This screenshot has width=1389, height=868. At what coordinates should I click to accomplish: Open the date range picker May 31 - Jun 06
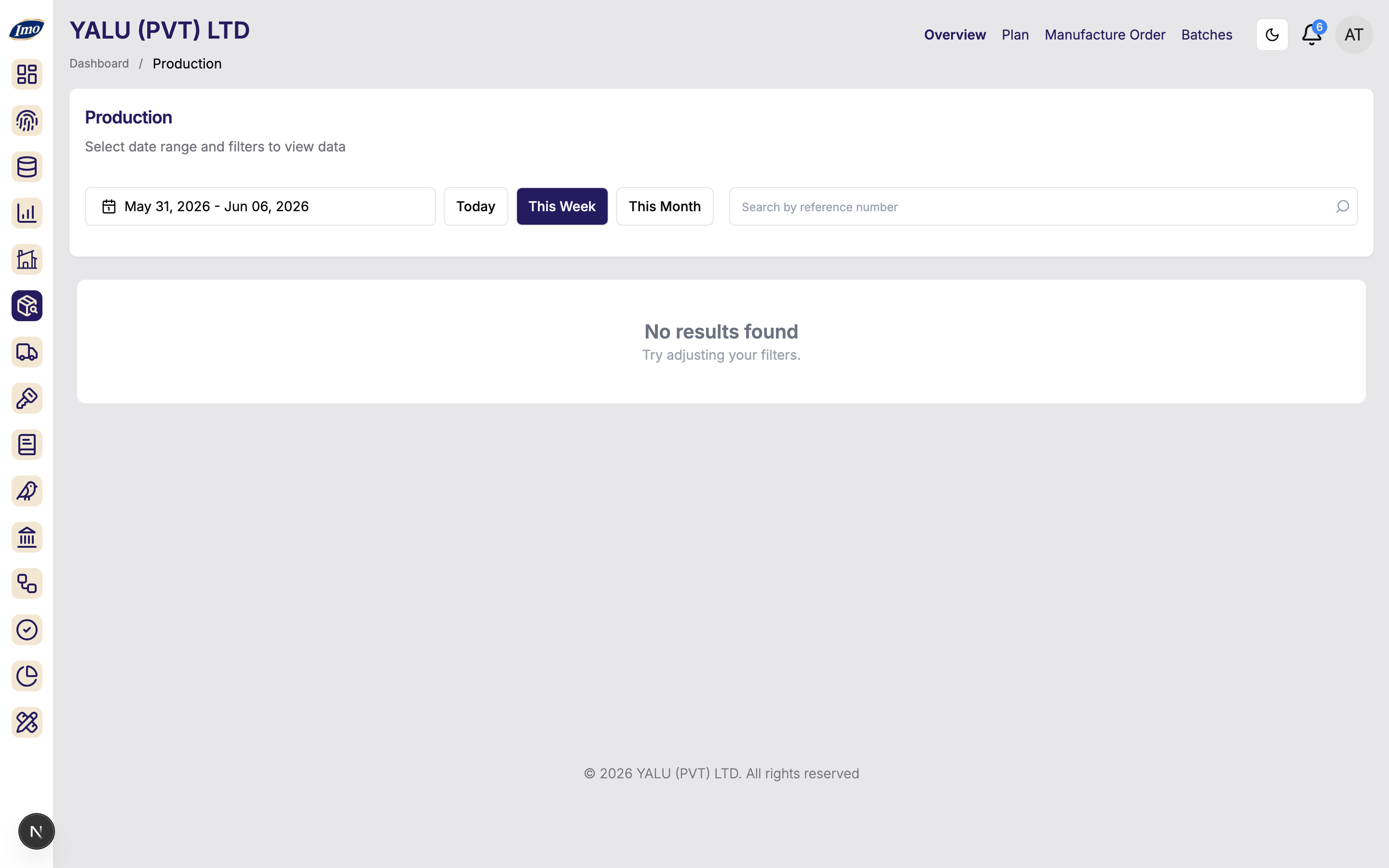(260, 207)
